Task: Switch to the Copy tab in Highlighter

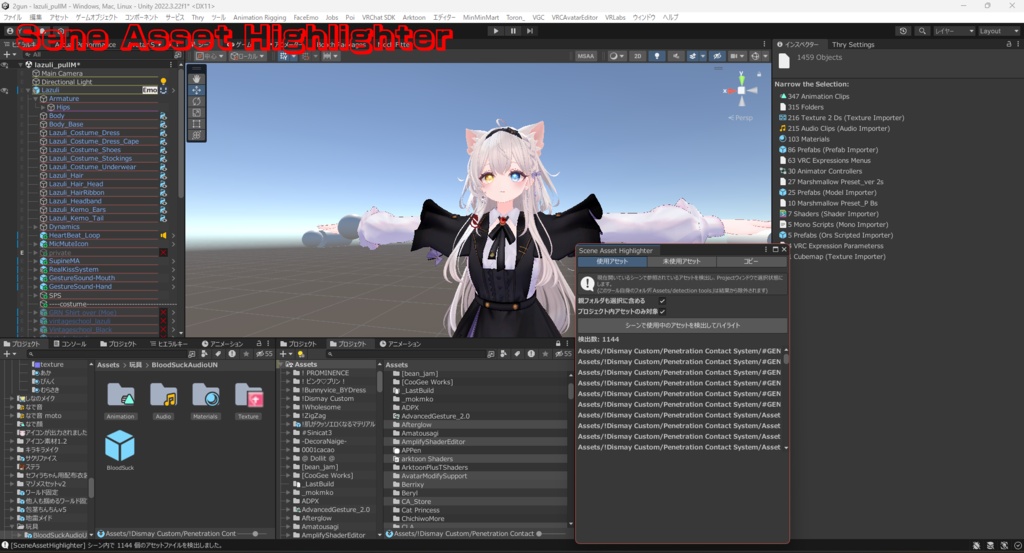Action: (x=751, y=261)
